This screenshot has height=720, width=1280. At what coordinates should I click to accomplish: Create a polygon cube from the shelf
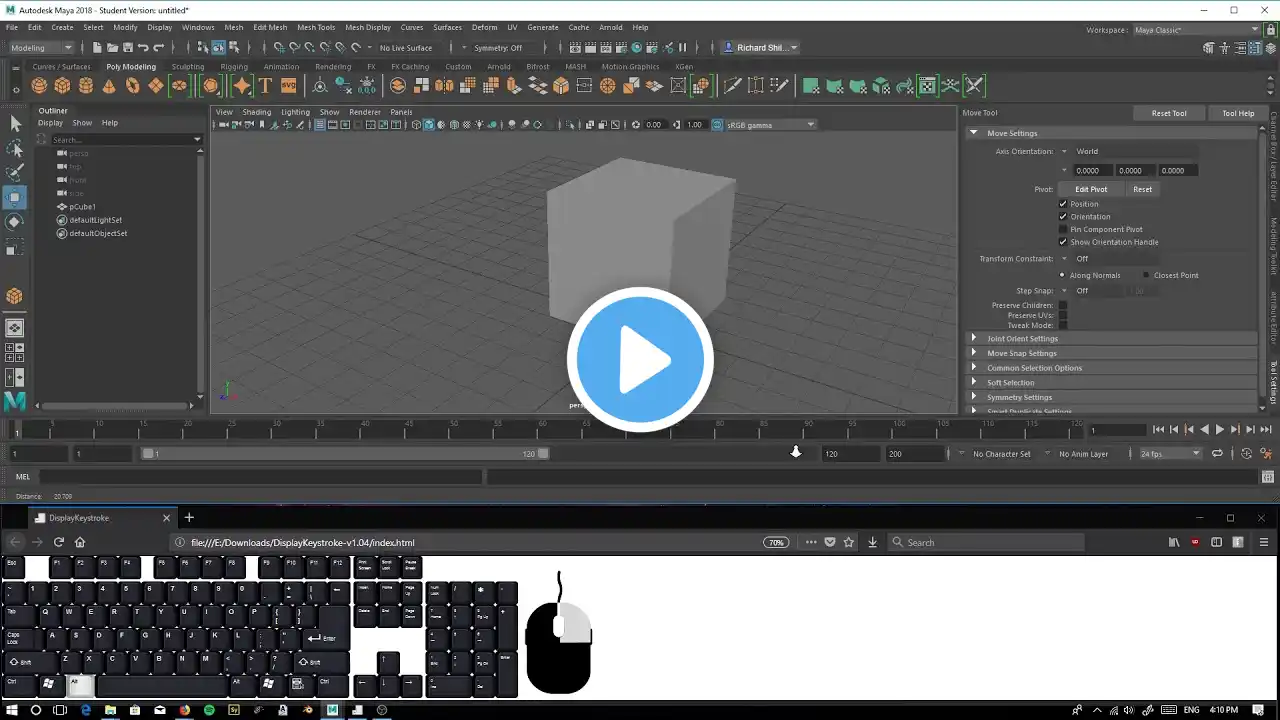62,86
